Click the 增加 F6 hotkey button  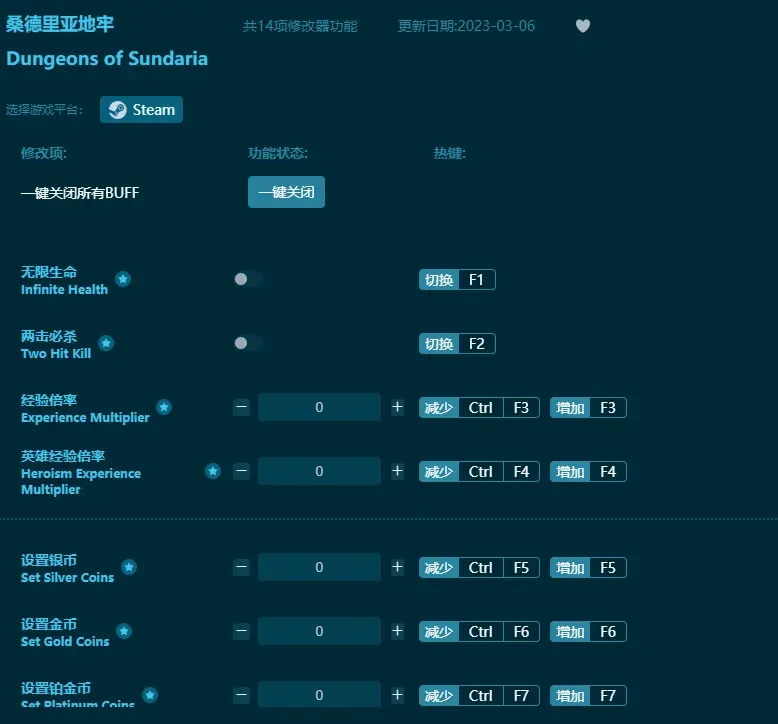point(588,632)
